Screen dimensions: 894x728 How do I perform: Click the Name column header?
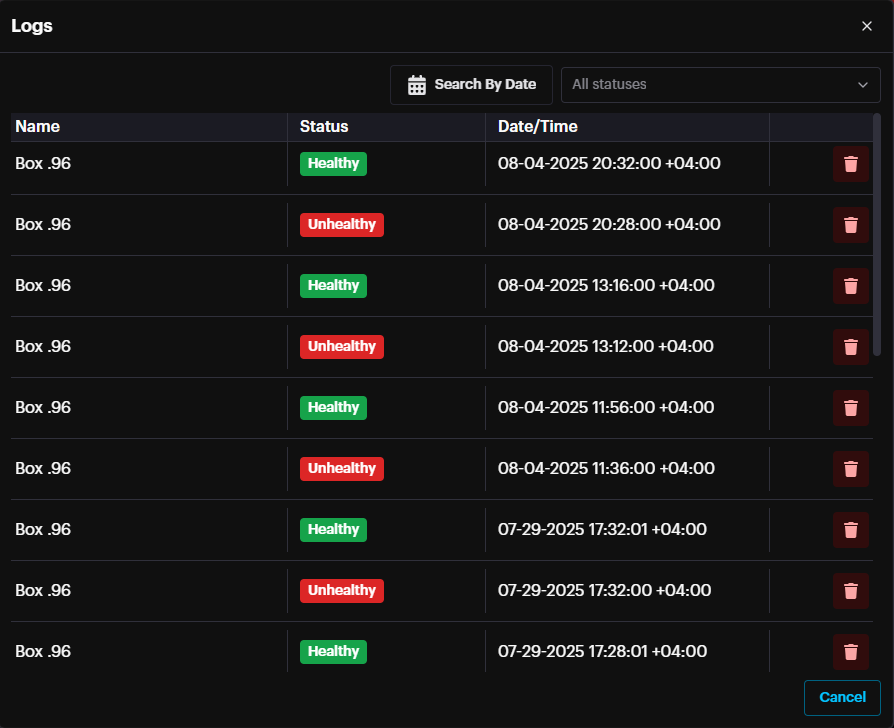[x=38, y=127]
